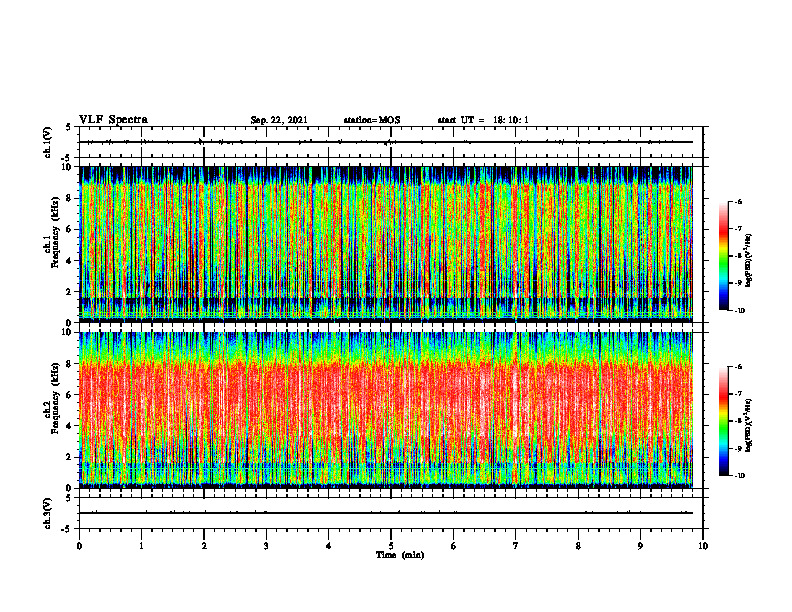This screenshot has width=792, height=612.
Task: Click inside the ch.2 spectrogram panel
Action: [x=386, y=410]
